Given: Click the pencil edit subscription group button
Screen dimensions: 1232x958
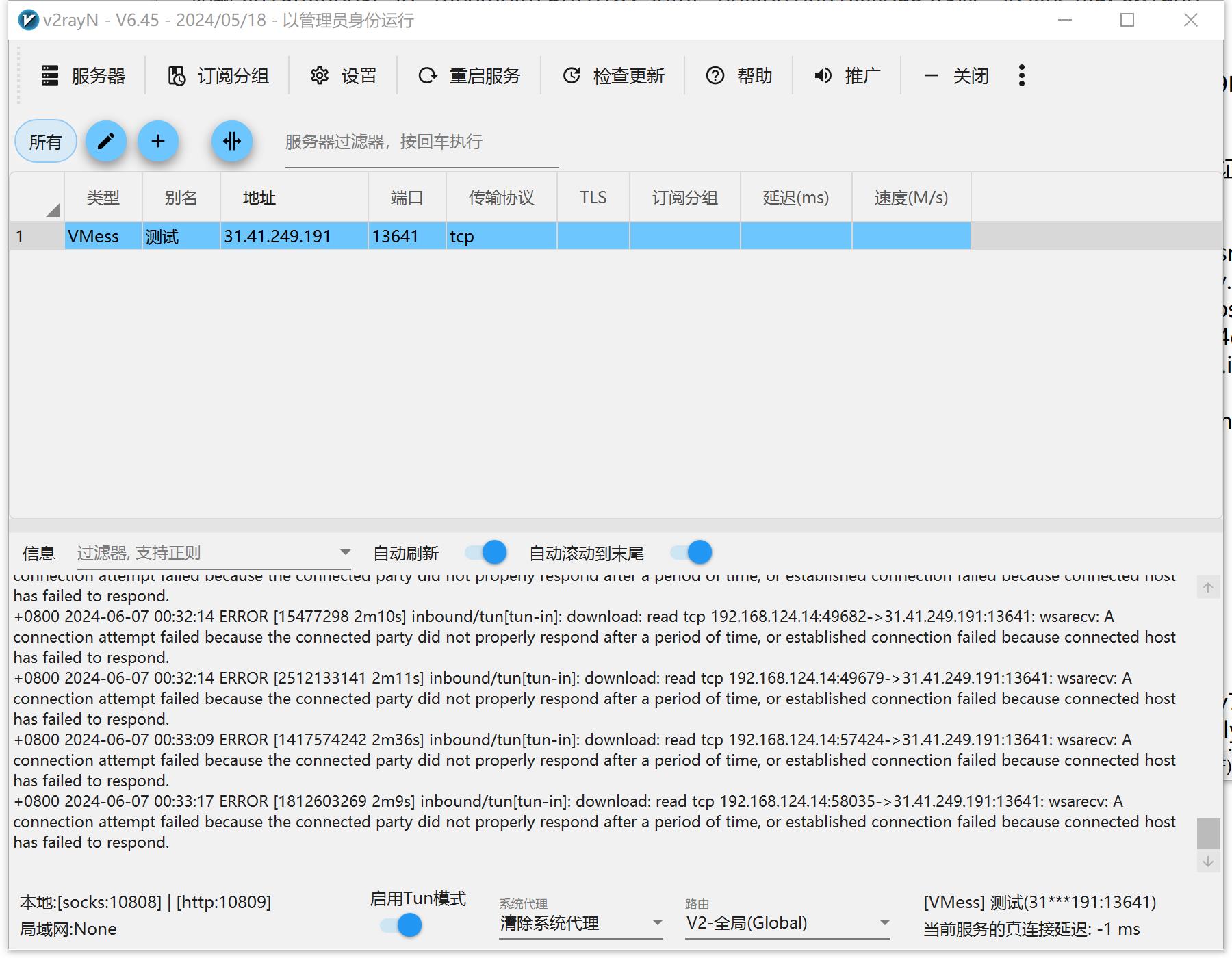Looking at the screenshot, I should tap(106, 142).
